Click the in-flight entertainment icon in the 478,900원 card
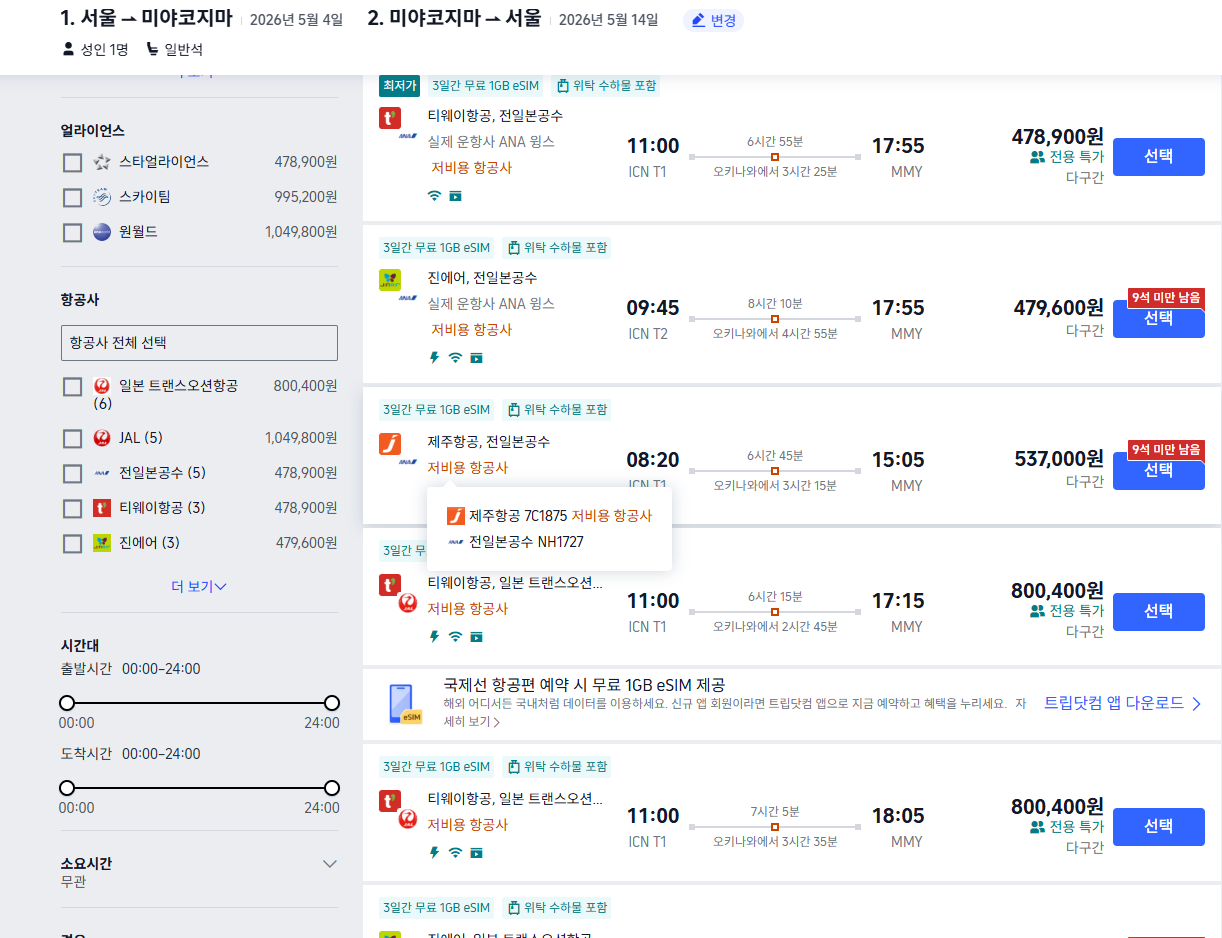The height and width of the screenshot is (938, 1222). pos(456,196)
